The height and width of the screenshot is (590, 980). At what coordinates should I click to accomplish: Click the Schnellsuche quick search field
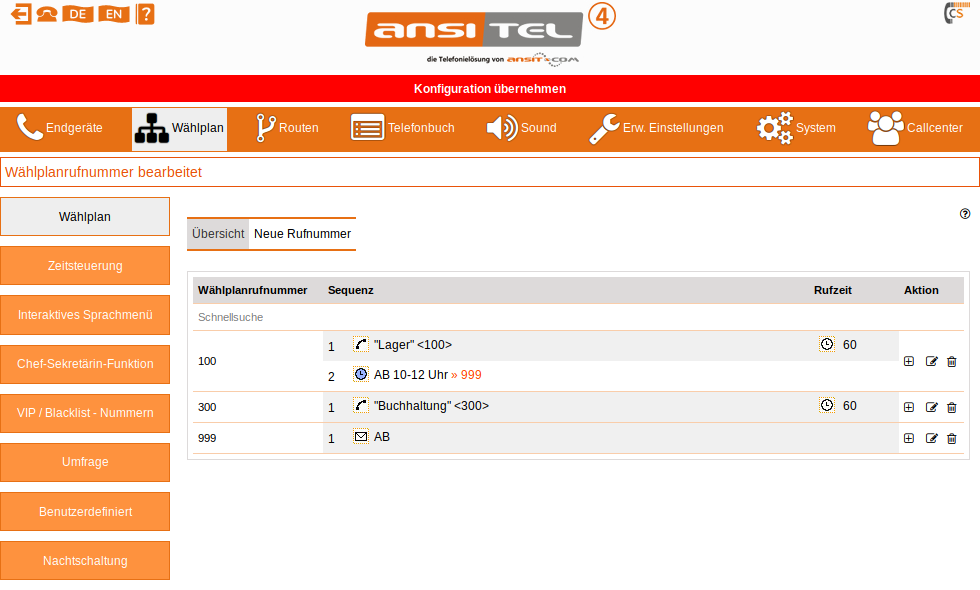point(231,317)
